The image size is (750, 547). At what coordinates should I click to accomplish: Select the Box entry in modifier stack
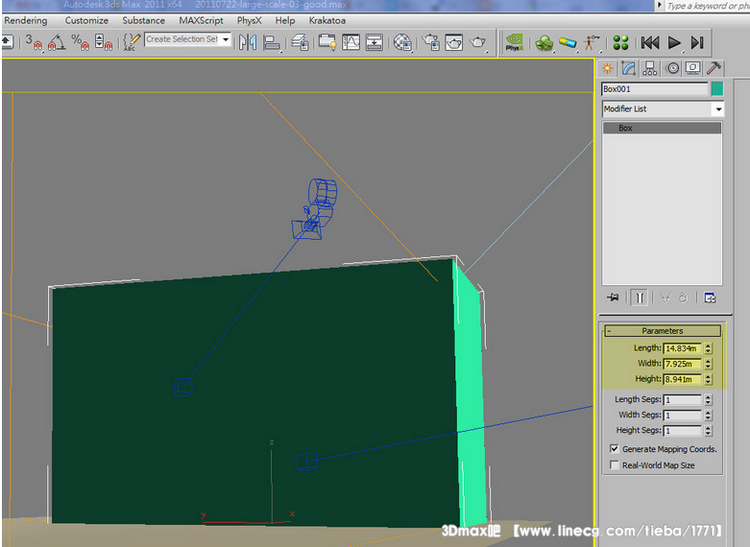click(x=662, y=128)
